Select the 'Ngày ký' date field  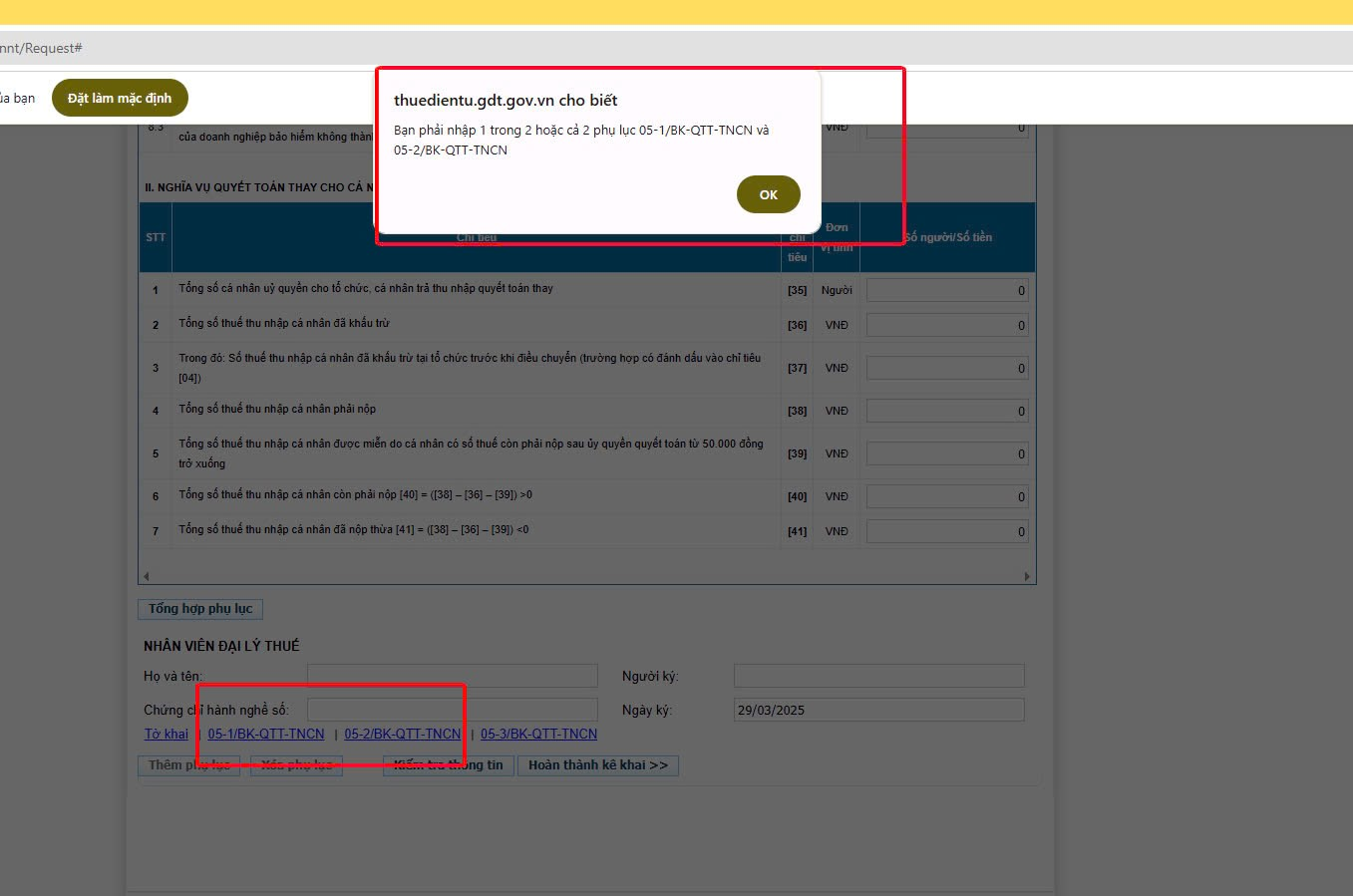(x=878, y=710)
